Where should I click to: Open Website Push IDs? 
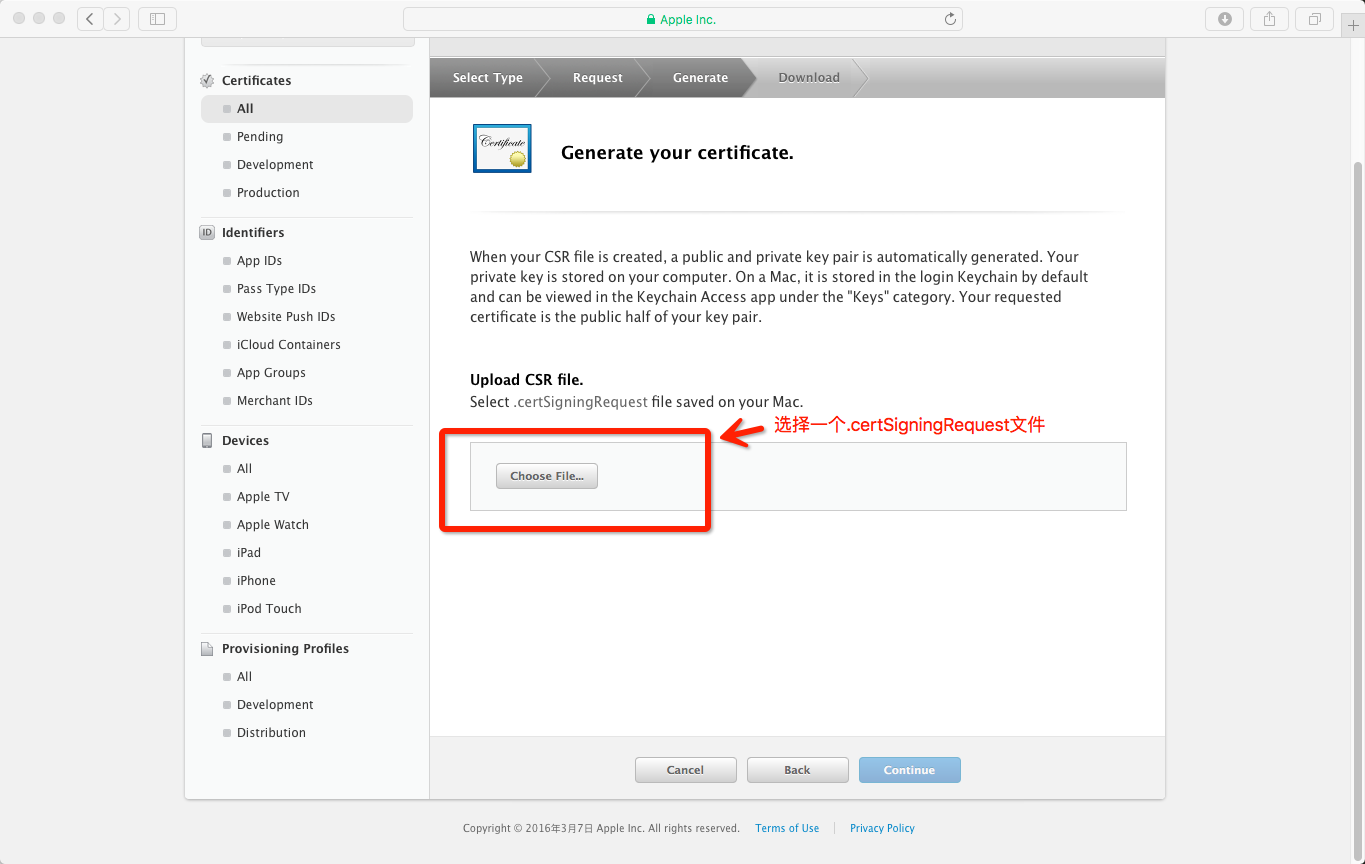pyautogui.click(x=286, y=317)
